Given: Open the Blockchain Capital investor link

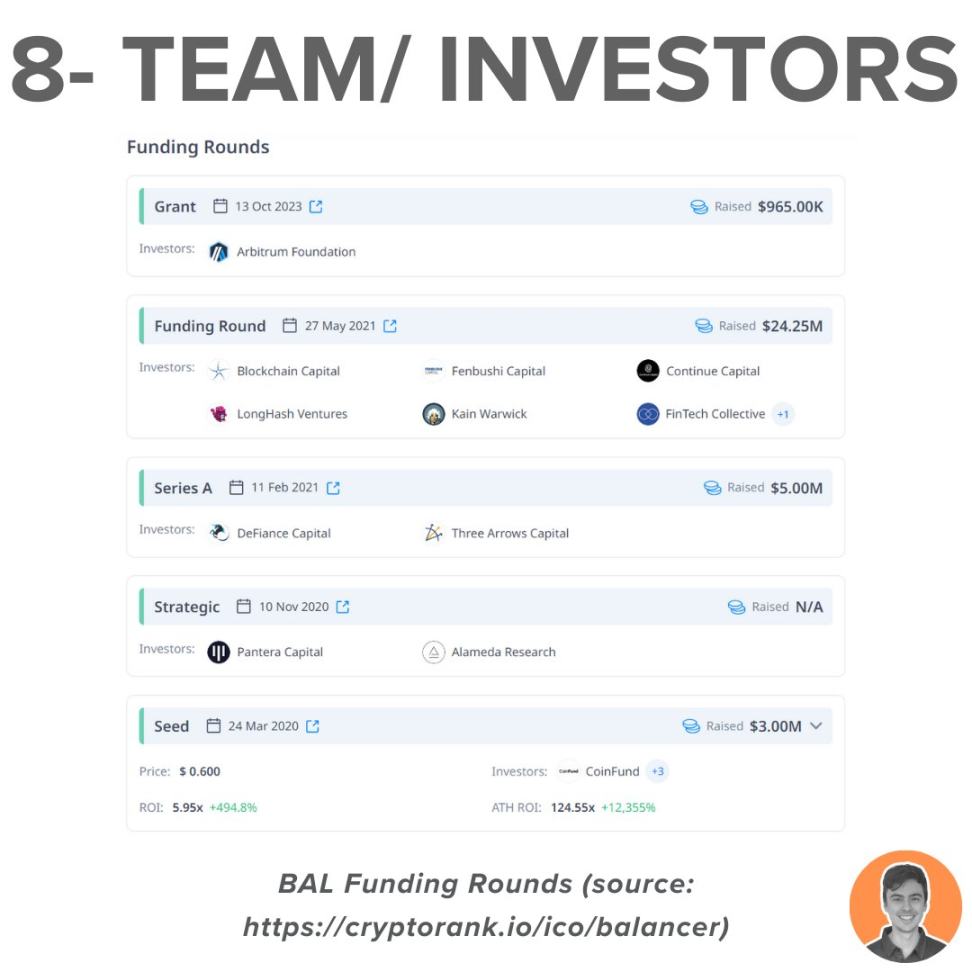Looking at the screenshot, I should click(288, 371).
